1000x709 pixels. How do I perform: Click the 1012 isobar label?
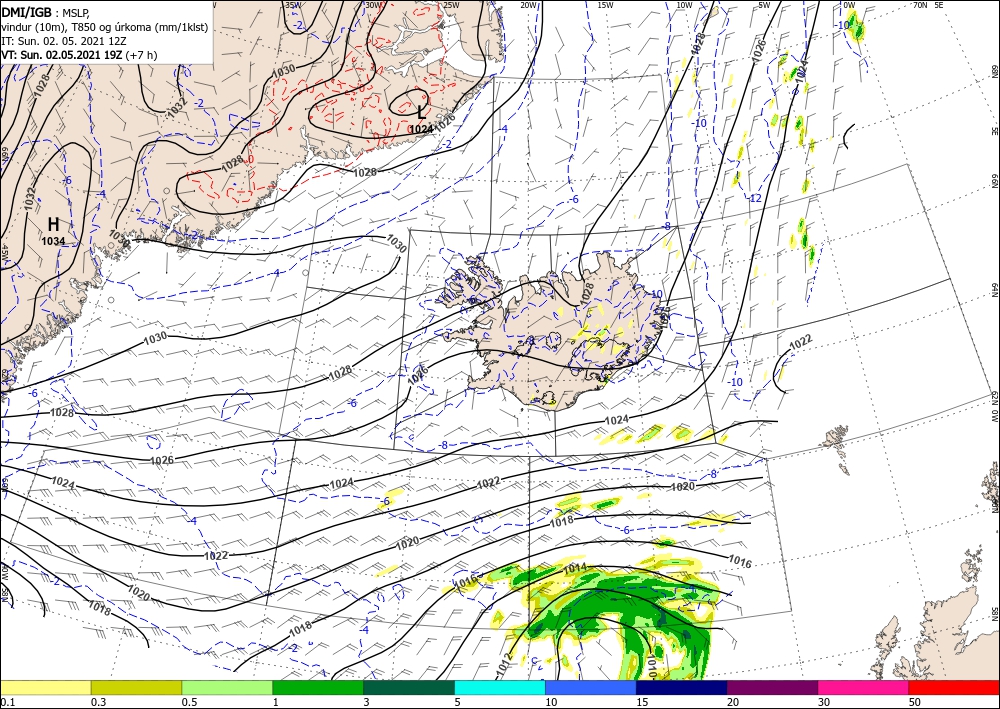pos(503,664)
